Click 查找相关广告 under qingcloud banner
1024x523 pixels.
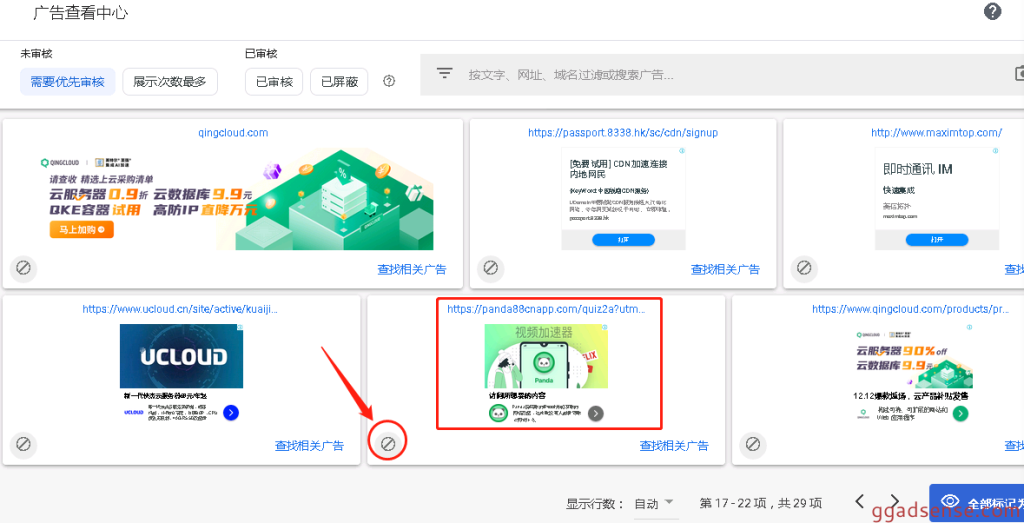point(411,269)
